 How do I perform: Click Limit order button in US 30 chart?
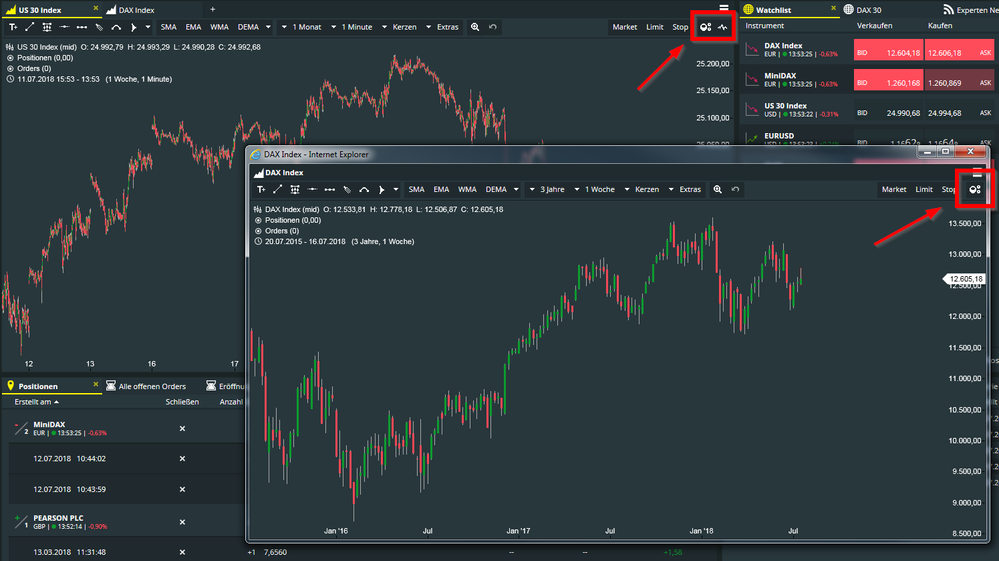pyautogui.click(x=654, y=27)
